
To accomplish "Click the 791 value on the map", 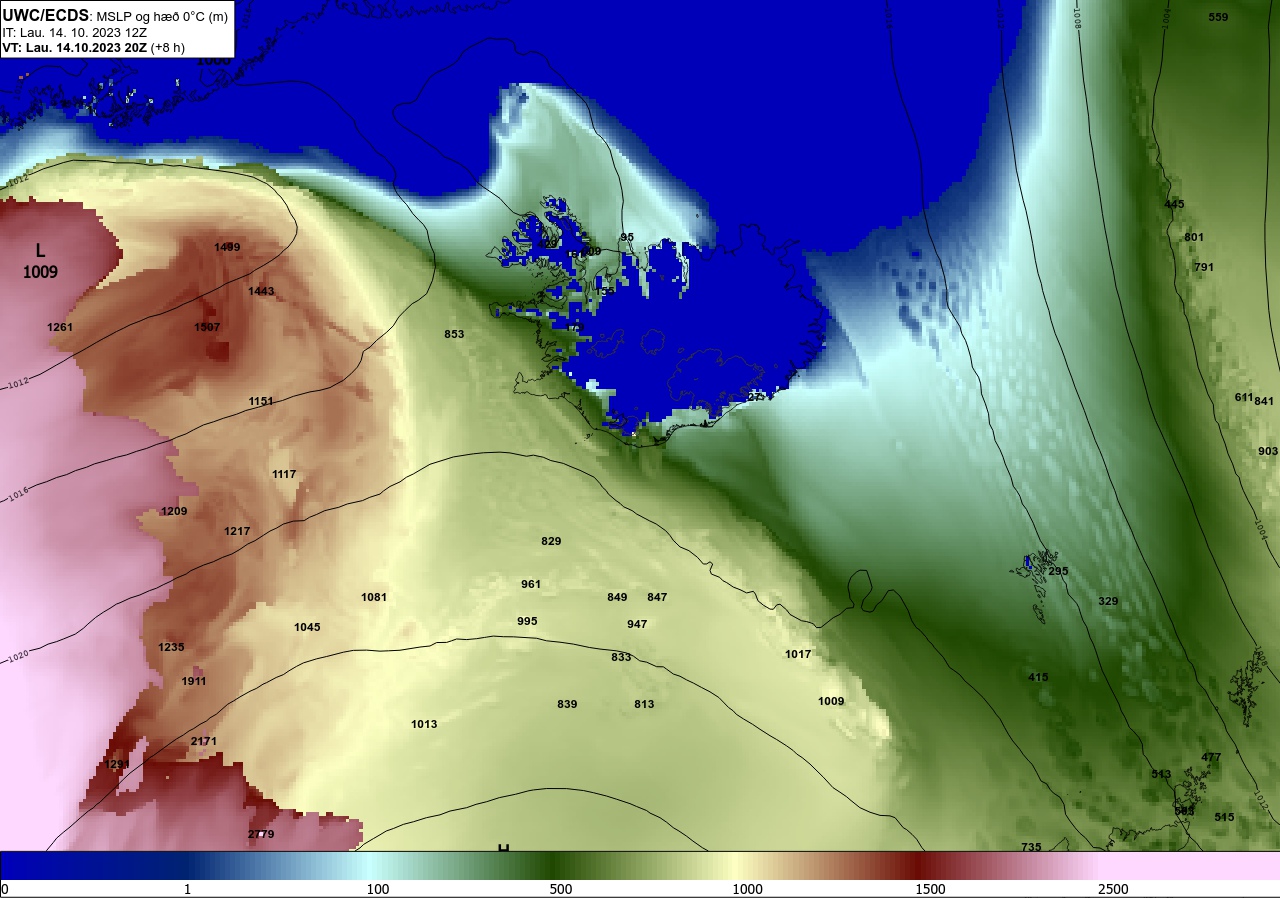I will [1204, 267].
